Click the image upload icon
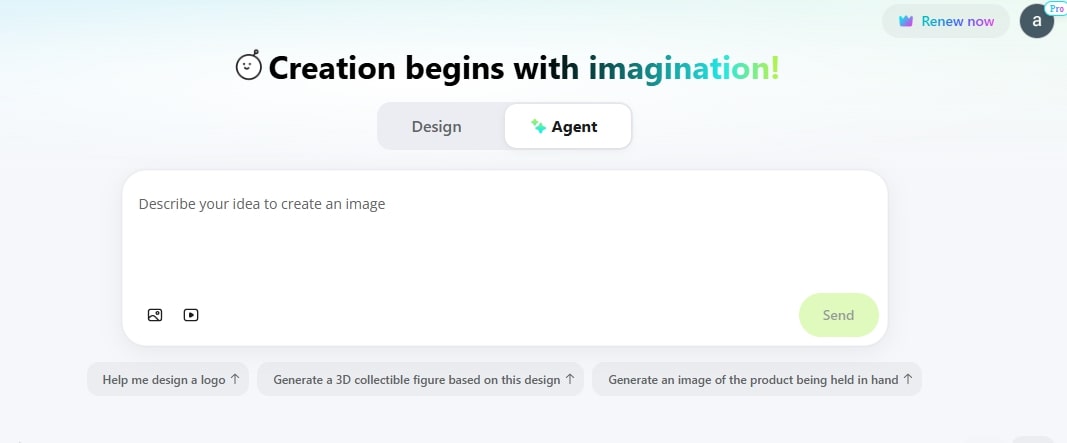This screenshot has height=443, width=1067. point(155,315)
